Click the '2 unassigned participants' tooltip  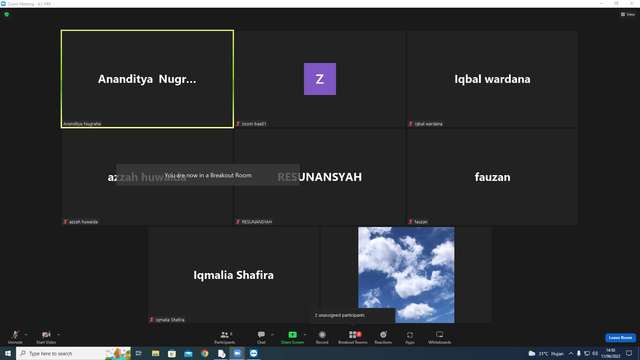tap(352, 315)
